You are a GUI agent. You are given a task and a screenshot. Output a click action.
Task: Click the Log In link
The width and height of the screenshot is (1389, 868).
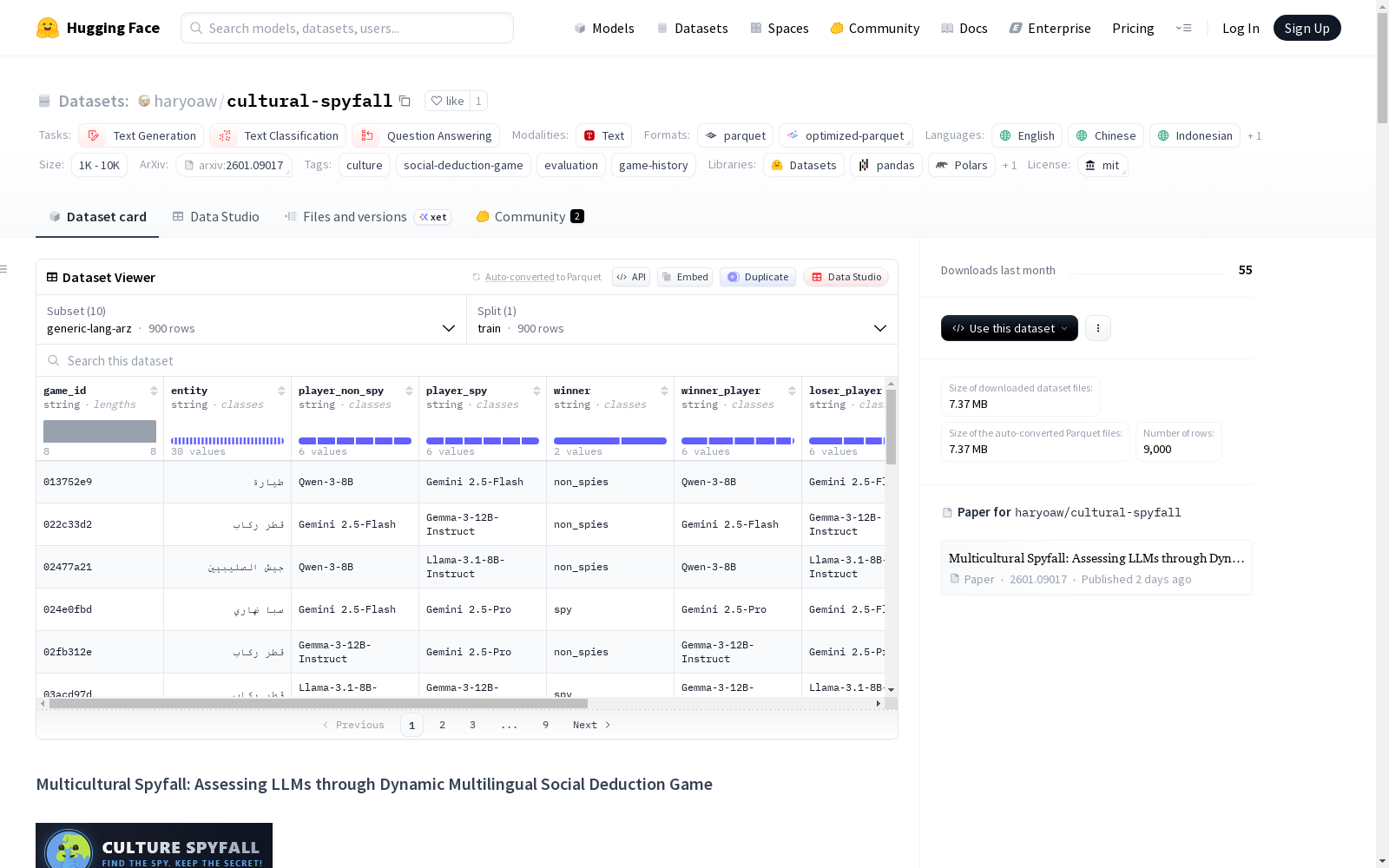pyautogui.click(x=1241, y=28)
